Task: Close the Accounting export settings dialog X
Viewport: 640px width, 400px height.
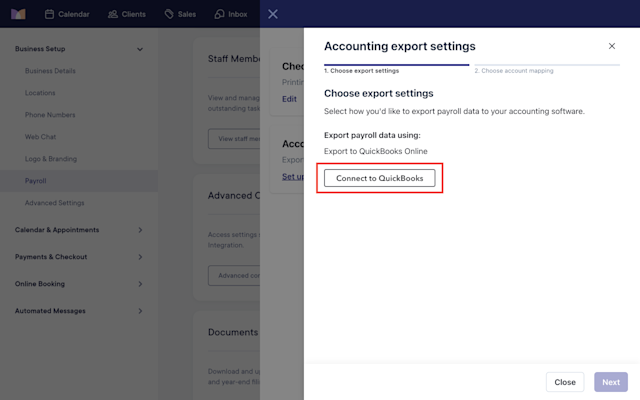Action: [611, 46]
